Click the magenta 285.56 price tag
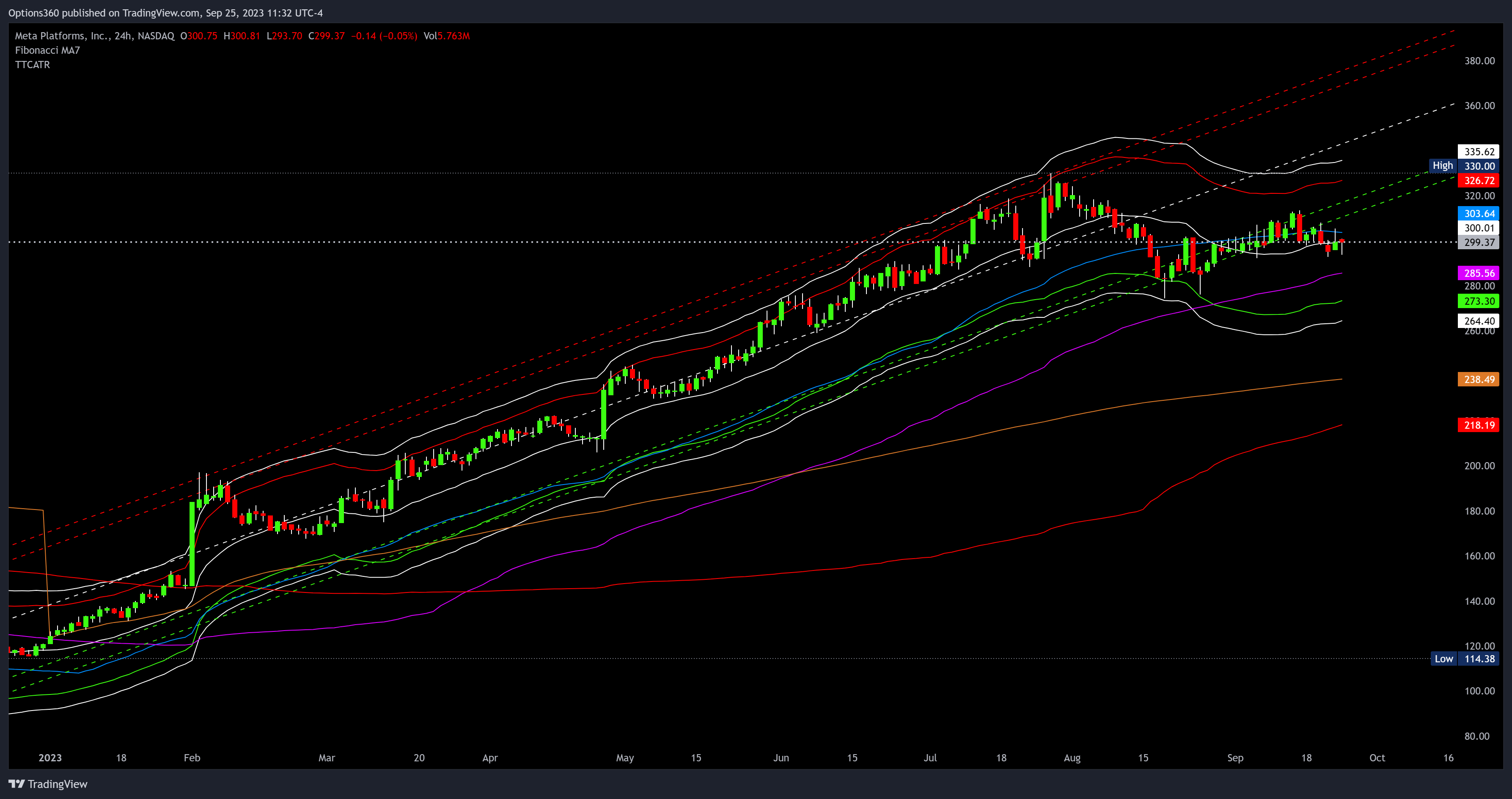The width and height of the screenshot is (1512, 799). (x=1479, y=273)
